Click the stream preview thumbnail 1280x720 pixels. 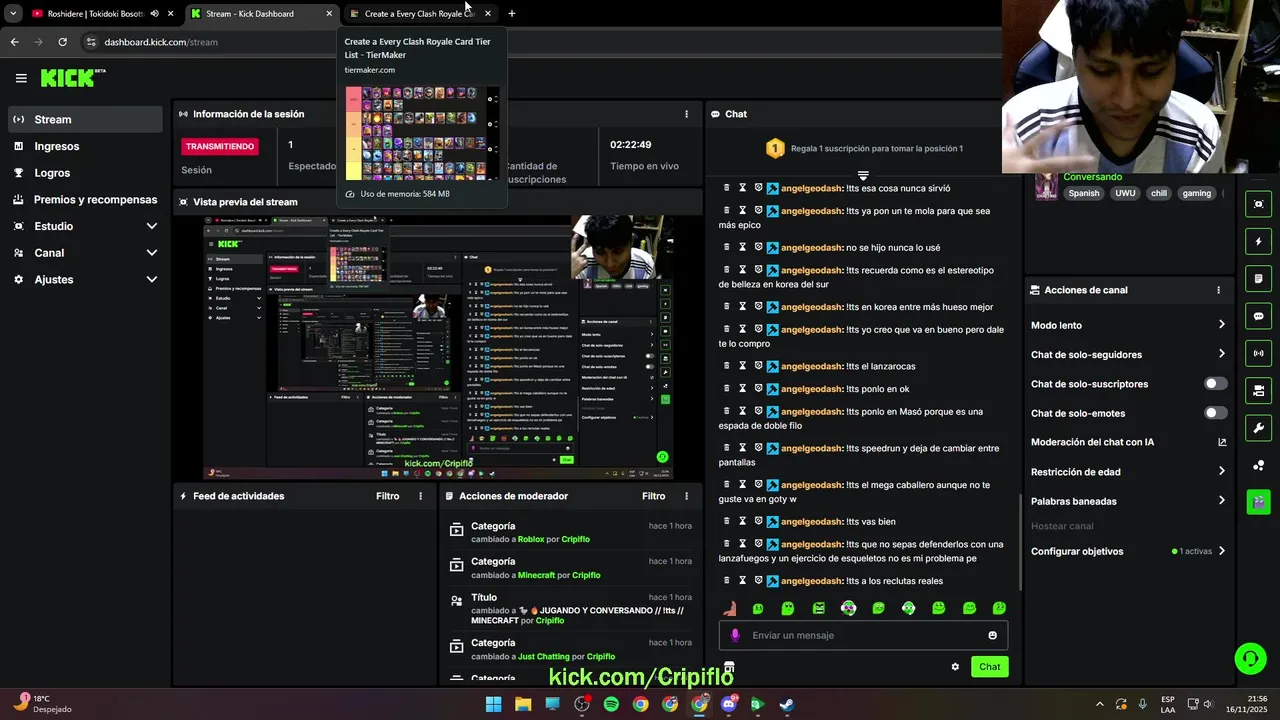pos(438,347)
